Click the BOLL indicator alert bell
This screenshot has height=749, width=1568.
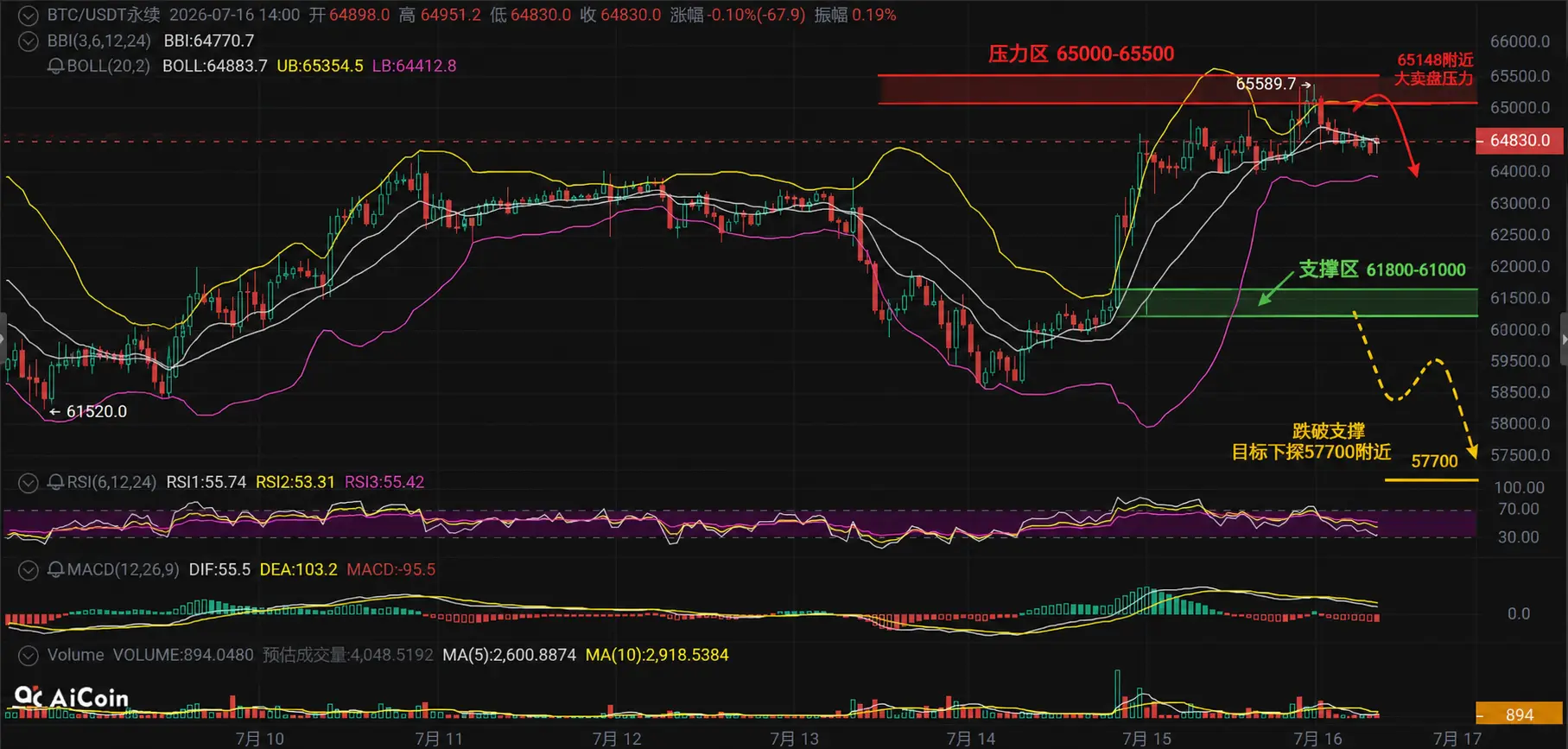55,66
